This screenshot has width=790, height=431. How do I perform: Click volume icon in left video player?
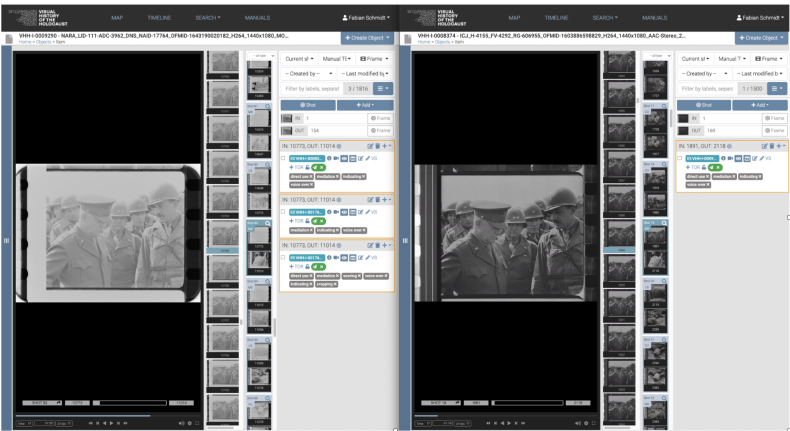[181, 423]
